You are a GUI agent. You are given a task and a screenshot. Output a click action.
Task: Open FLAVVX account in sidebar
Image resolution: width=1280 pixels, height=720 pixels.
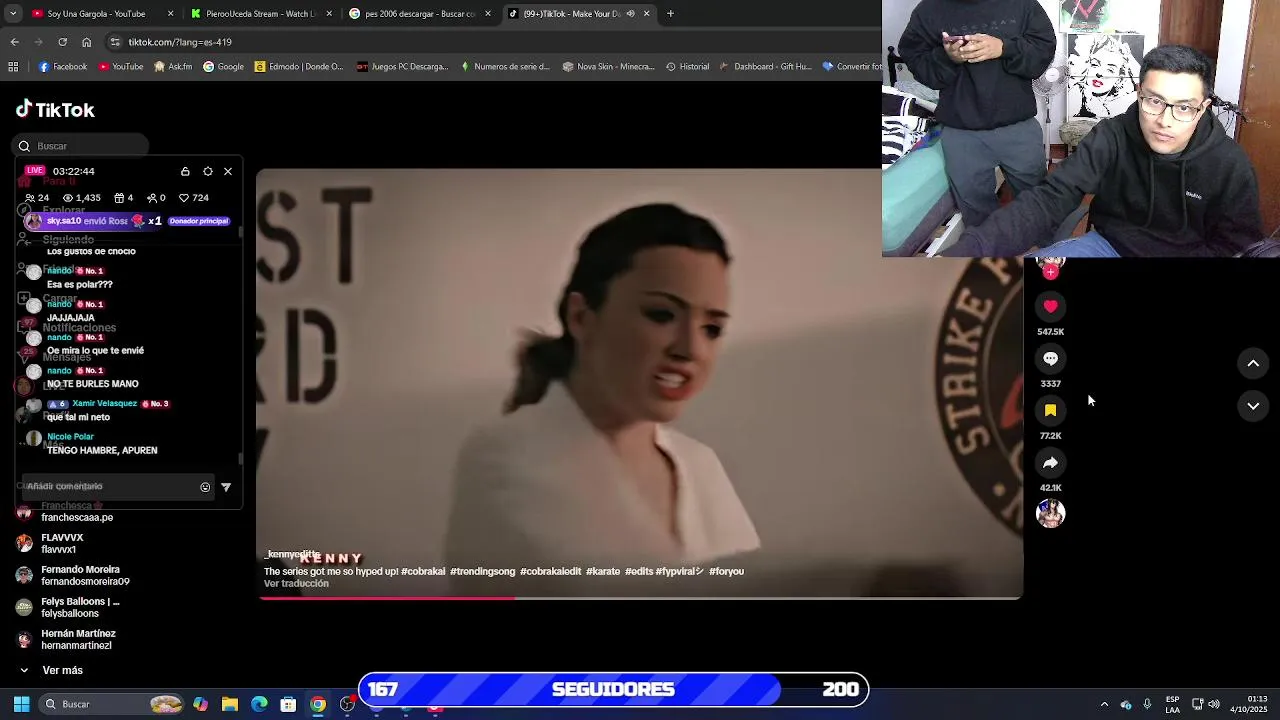click(60, 544)
